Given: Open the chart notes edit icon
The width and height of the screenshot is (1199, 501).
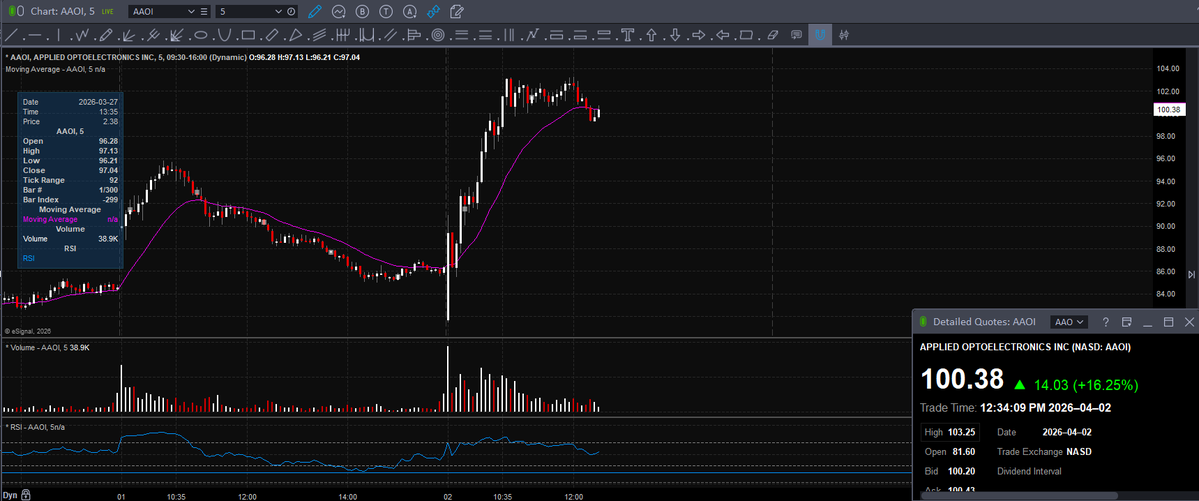Looking at the screenshot, I should click(457, 11).
